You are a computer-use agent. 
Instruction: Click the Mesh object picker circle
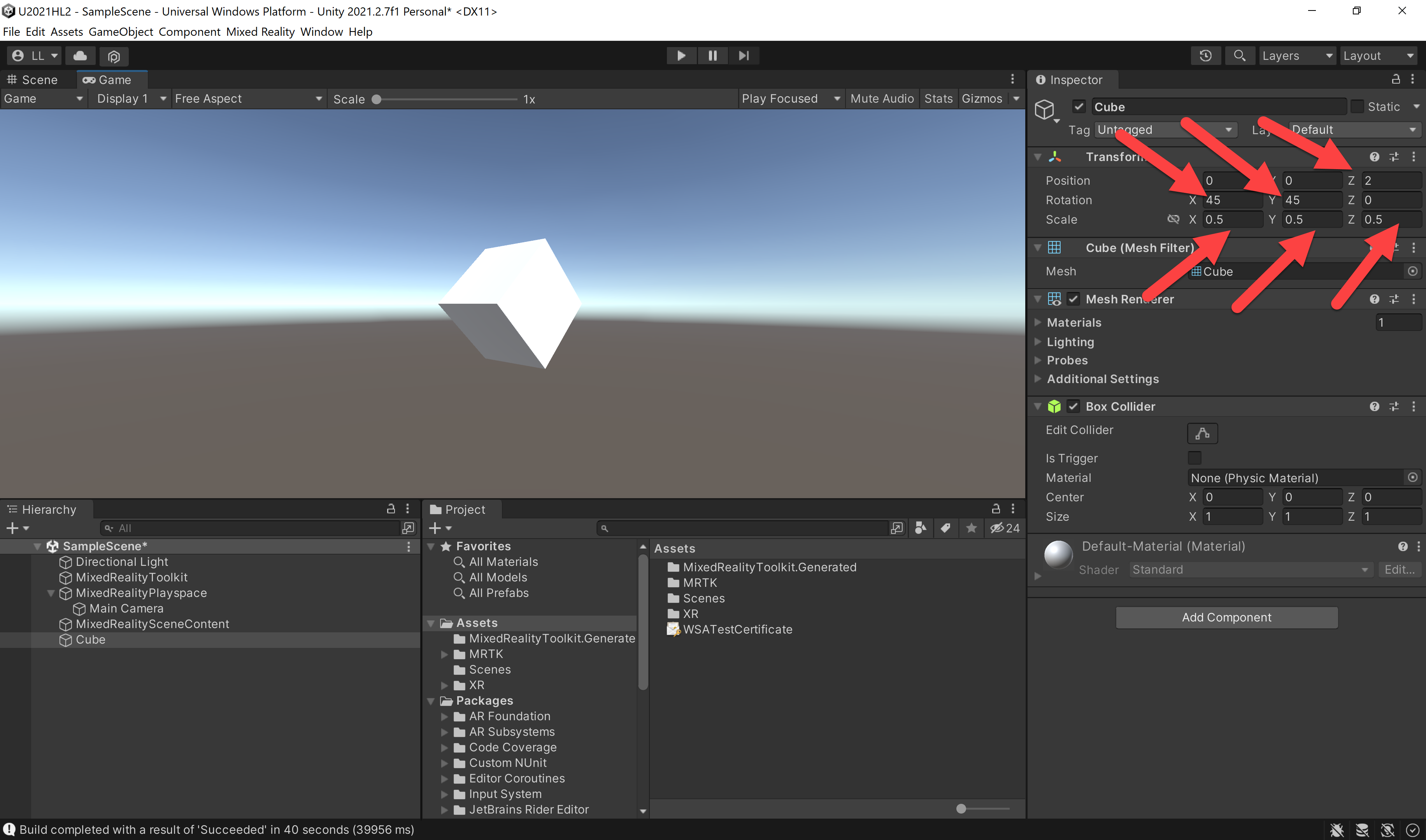(1412, 271)
